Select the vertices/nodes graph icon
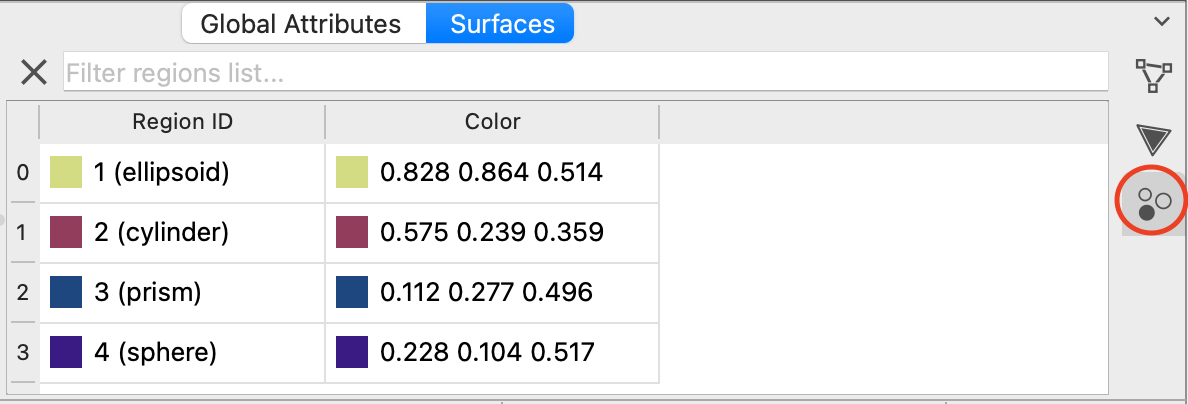 tap(1153, 76)
